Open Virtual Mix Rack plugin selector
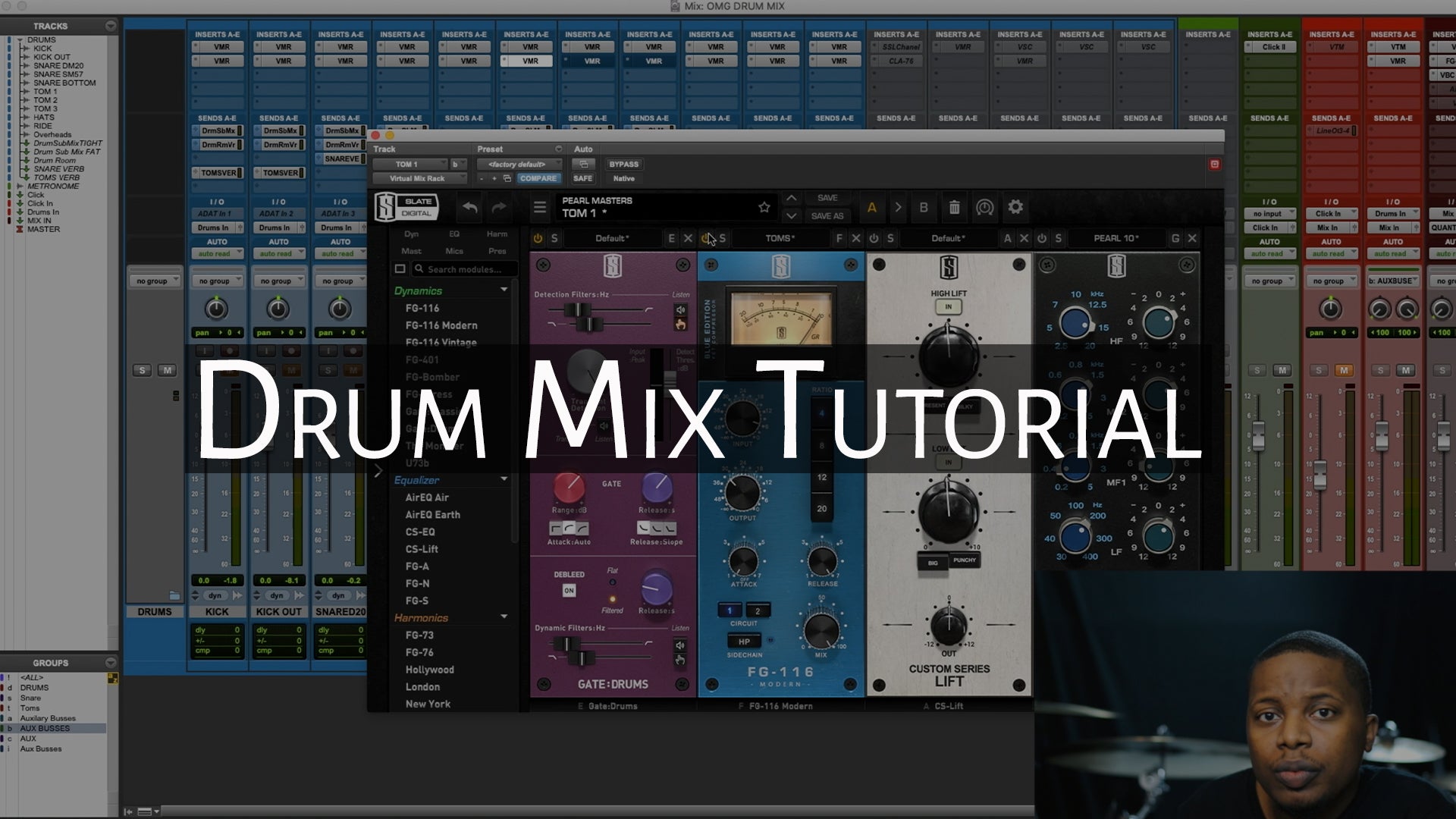The width and height of the screenshot is (1456, 819). coord(419,178)
